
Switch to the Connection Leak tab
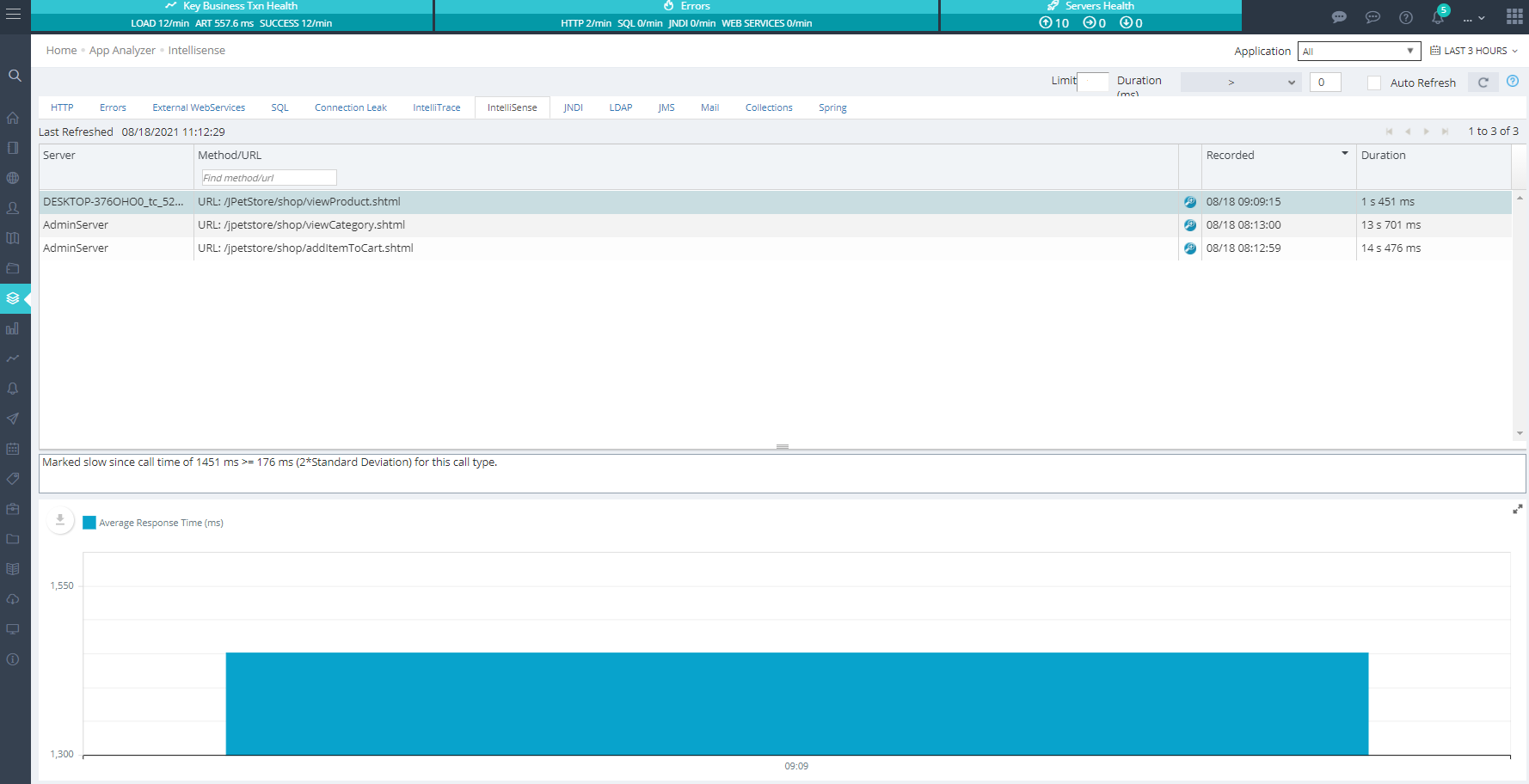(350, 107)
